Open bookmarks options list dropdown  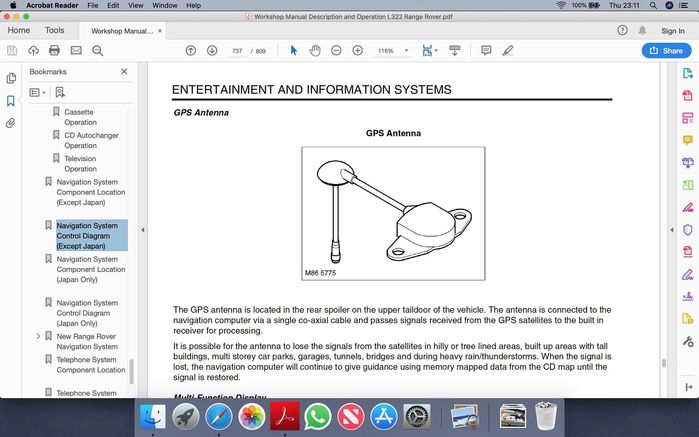tap(37, 92)
